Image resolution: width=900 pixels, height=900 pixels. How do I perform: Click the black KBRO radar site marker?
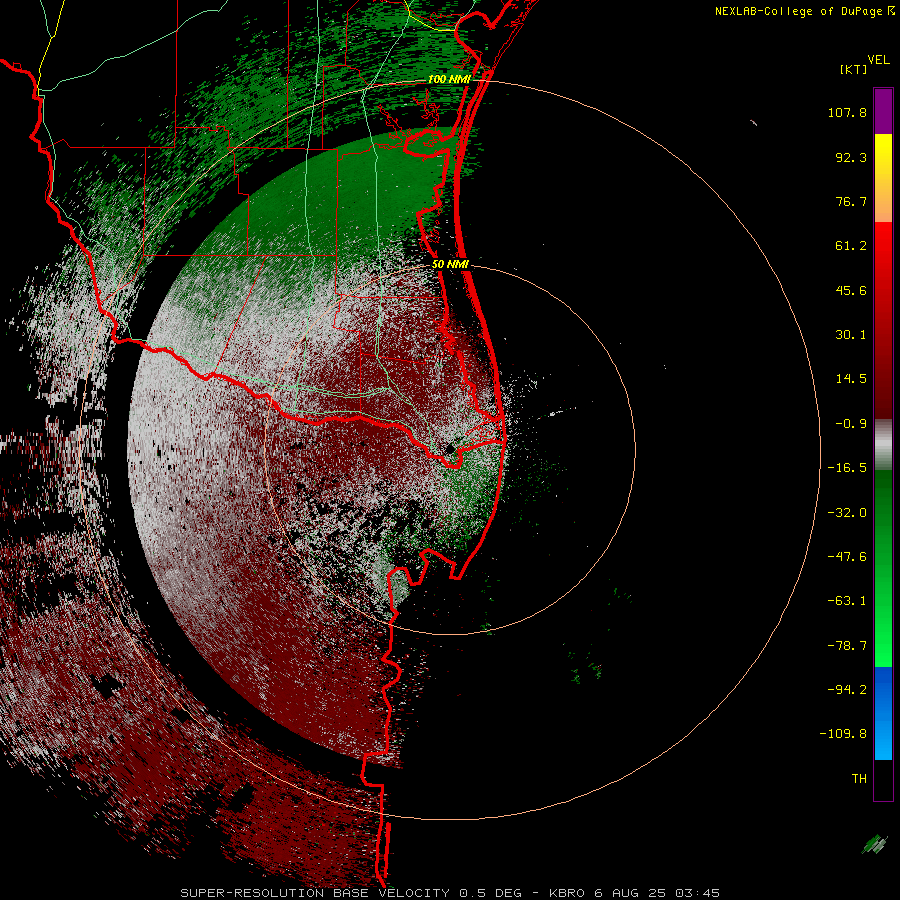click(451, 449)
